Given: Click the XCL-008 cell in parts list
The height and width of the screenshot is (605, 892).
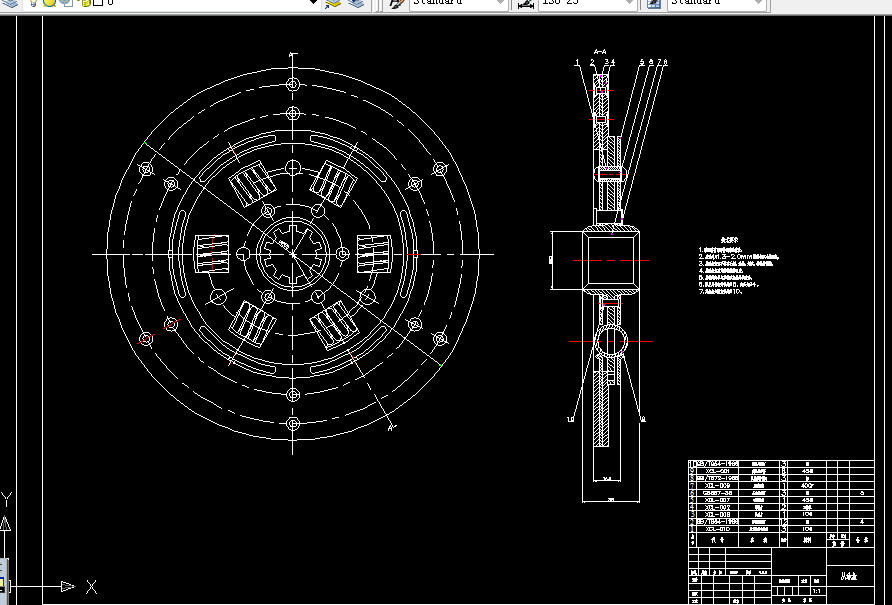Looking at the screenshot, I should 717,515.
